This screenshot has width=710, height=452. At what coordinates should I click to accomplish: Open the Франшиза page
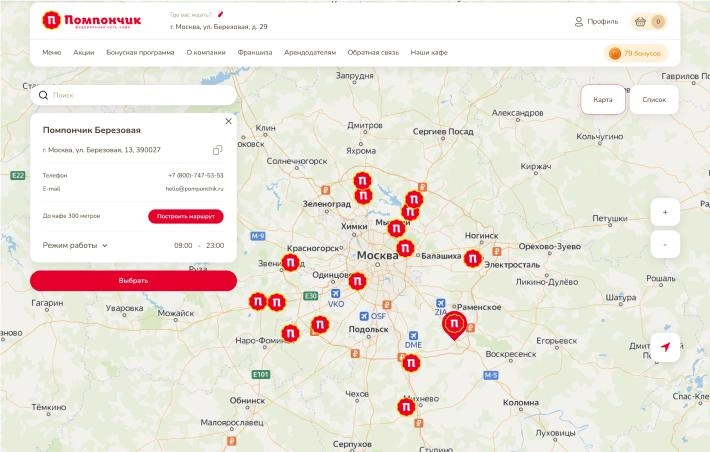pos(255,53)
